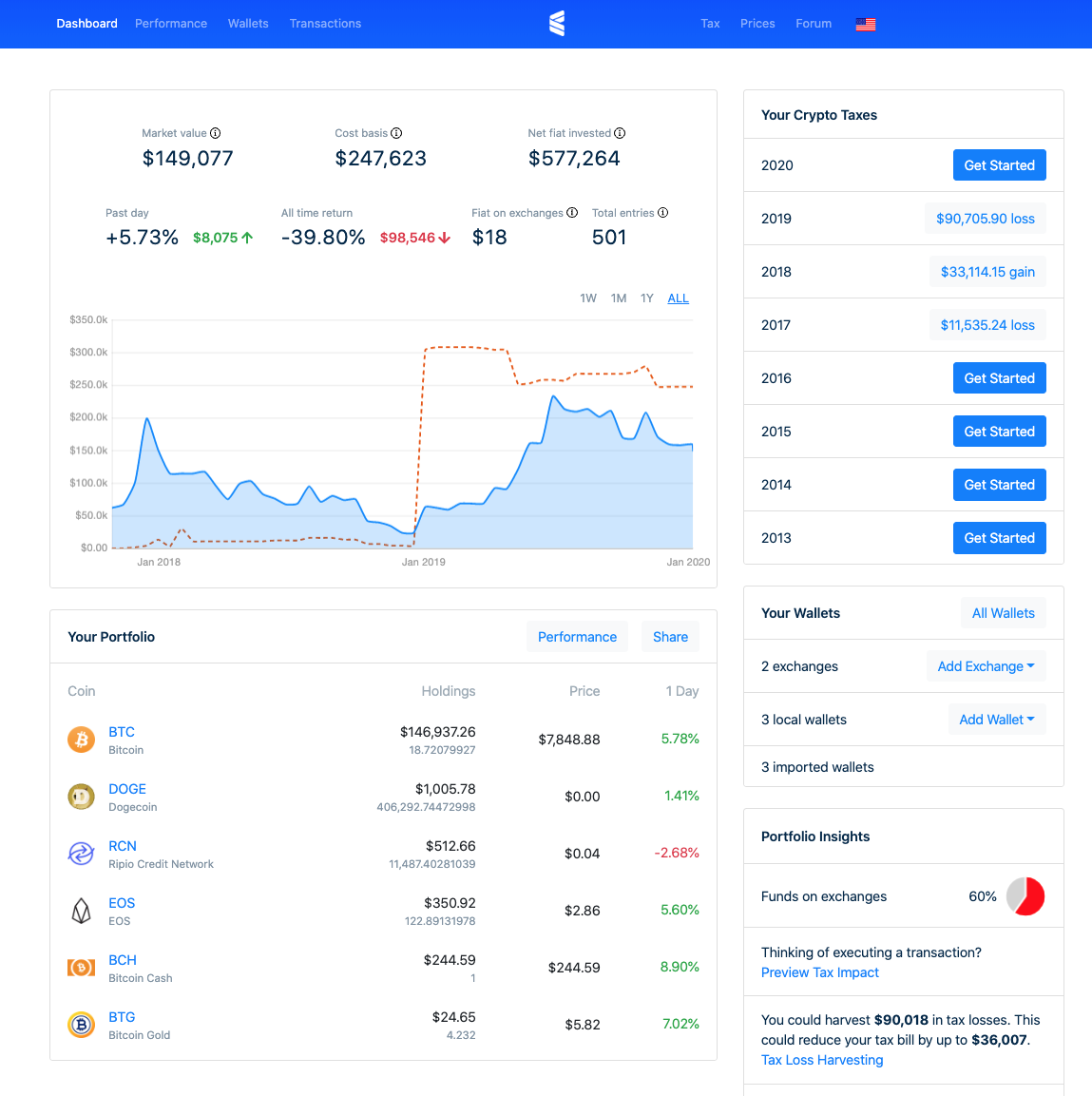1092x1096 pixels.
Task: Open the 2019 $90,705.90 loss report
Action: click(x=986, y=219)
